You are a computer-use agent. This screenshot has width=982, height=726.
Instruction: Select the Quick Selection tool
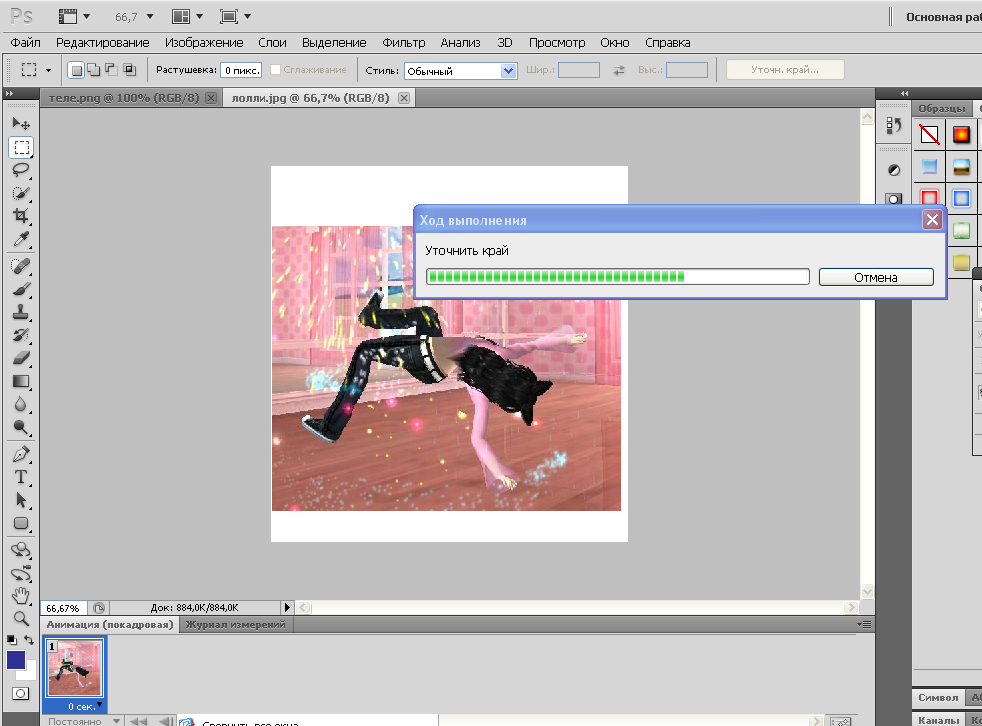pos(21,193)
